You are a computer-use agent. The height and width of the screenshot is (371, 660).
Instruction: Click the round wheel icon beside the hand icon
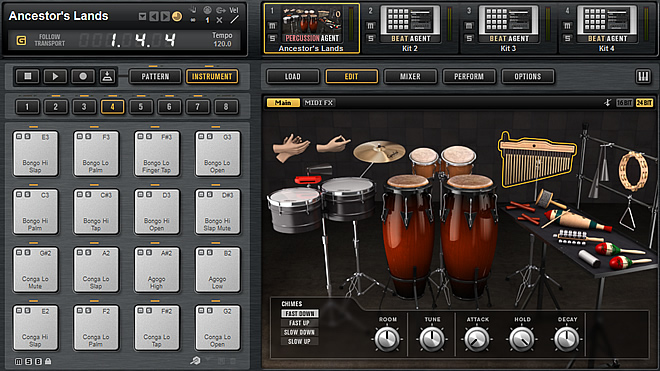(x=207, y=10)
